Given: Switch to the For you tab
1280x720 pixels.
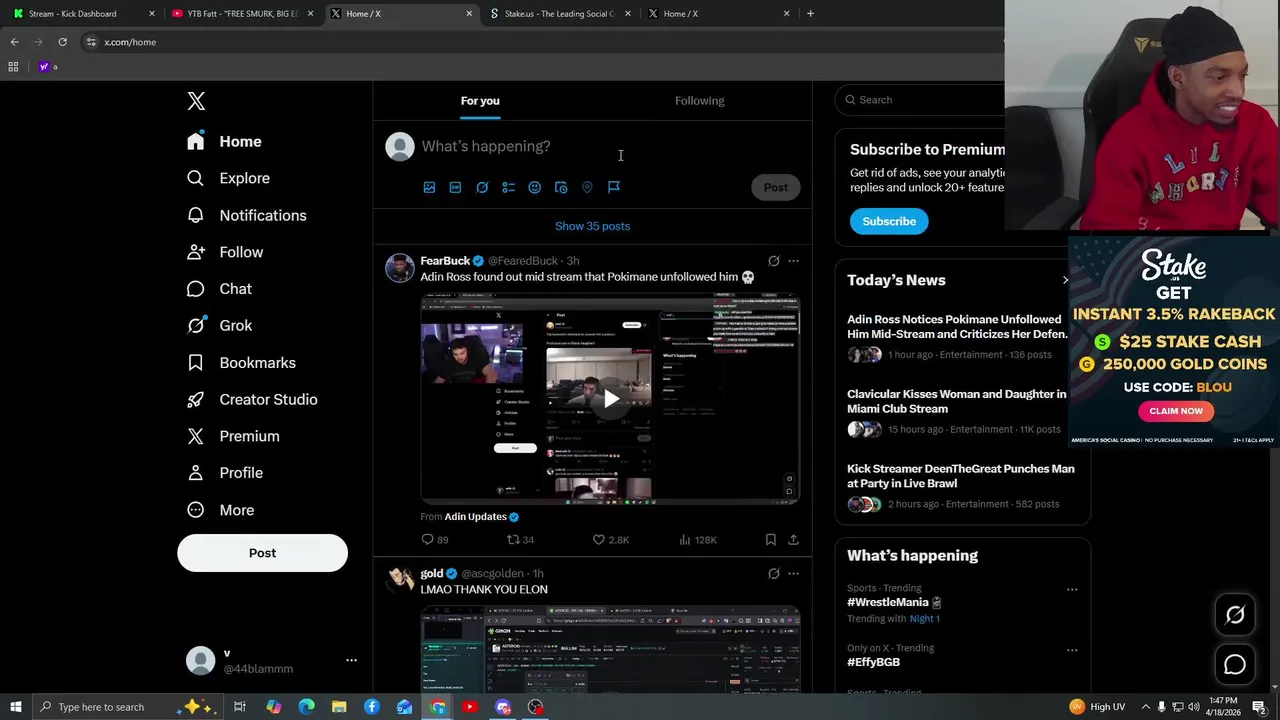Looking at the screenshot, I should (x=480, y=101).
